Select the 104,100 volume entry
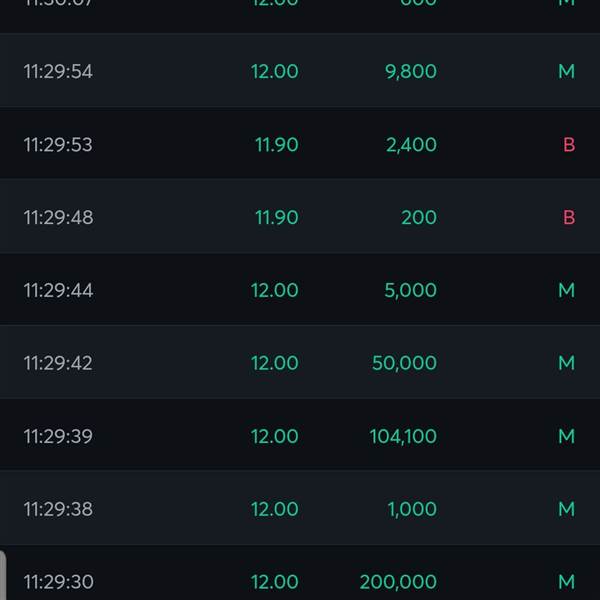 pos(403,436)
